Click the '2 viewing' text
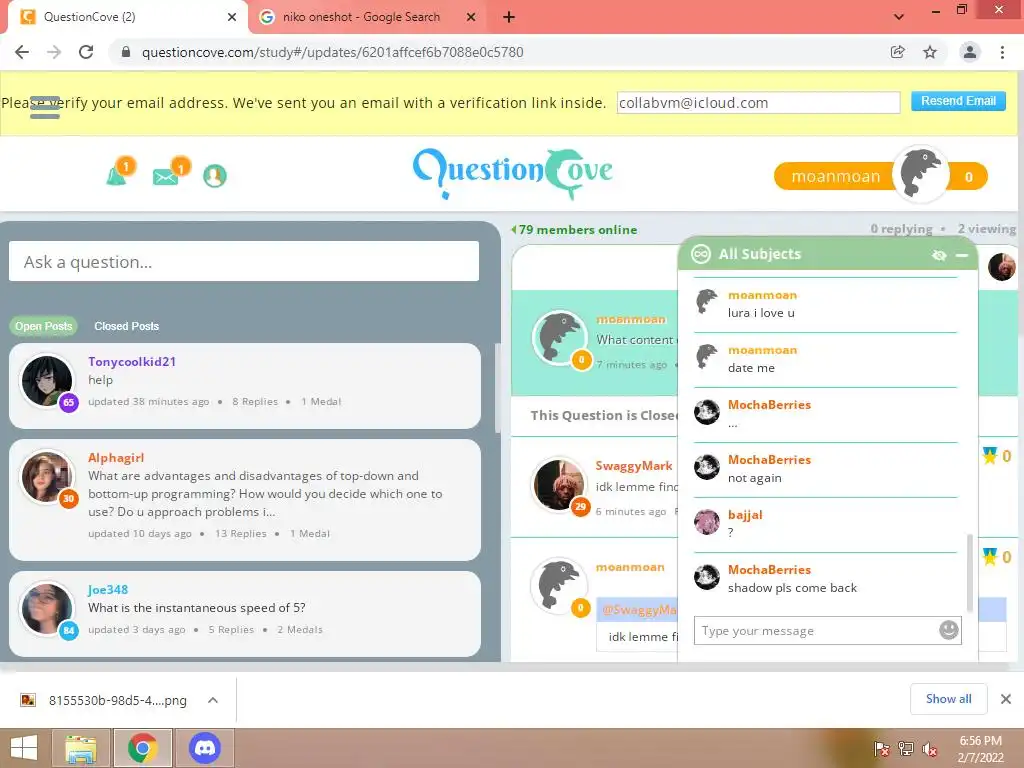Viewport: 1024px width, 768px height. coord(986,229)
